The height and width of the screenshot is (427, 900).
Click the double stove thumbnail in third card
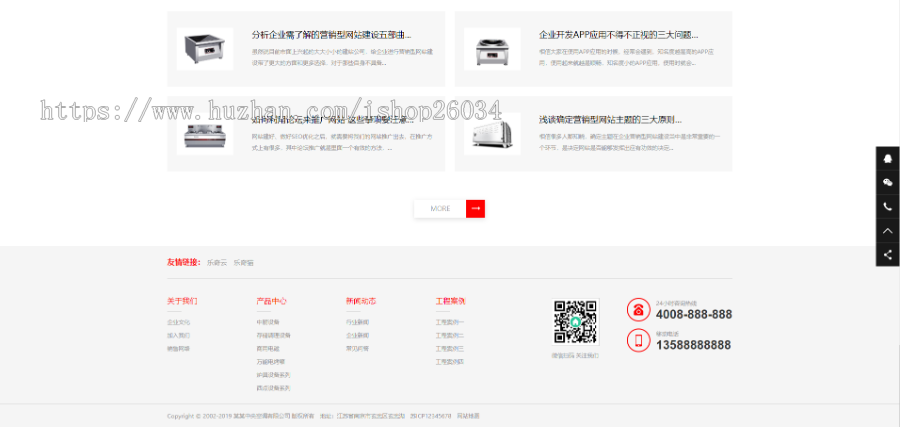[x=205, y=134]
